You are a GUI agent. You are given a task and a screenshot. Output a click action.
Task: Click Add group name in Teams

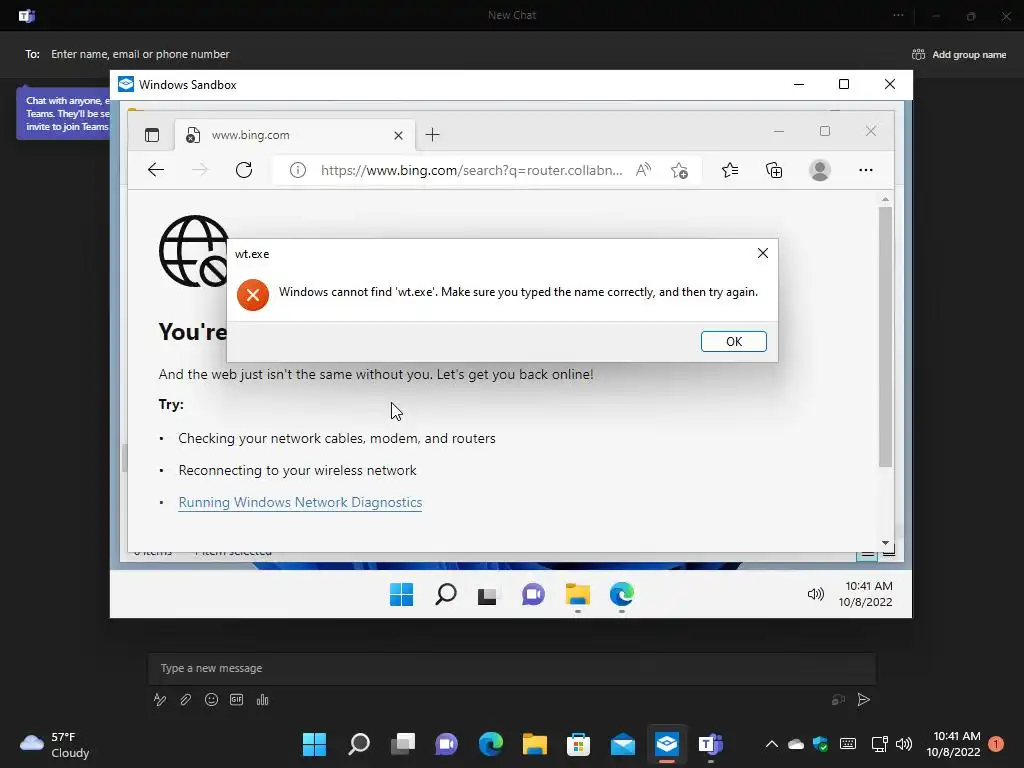pyautogui.click(x=959, y=55)
